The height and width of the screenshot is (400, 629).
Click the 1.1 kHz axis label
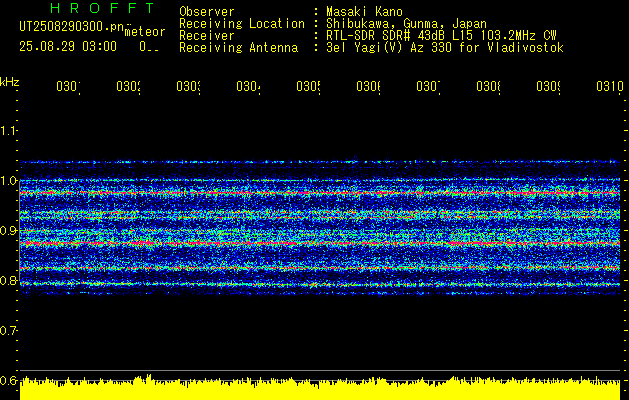click(8, 130)
